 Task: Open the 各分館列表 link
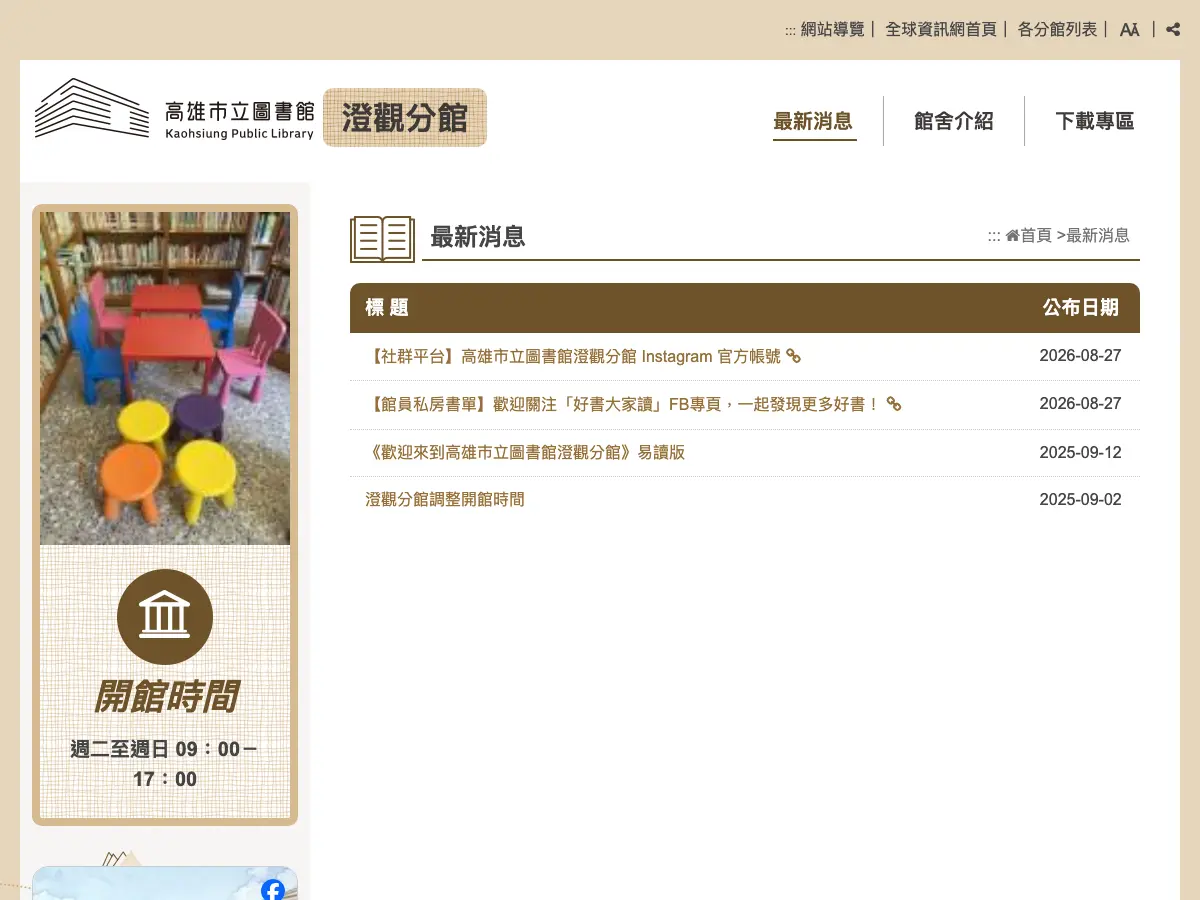click(1057, 30)
